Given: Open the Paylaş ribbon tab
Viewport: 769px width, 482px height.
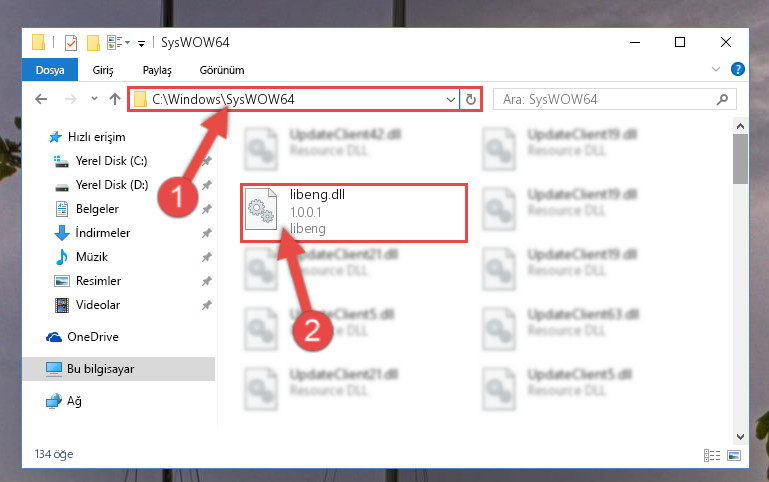Looking at the screenshot, I should 157,70.
